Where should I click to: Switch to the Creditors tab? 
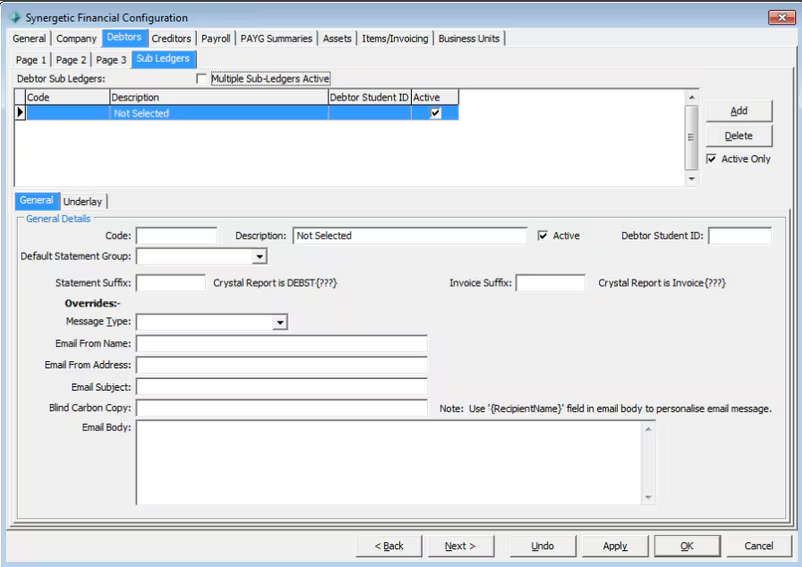(x=171, y=39)
